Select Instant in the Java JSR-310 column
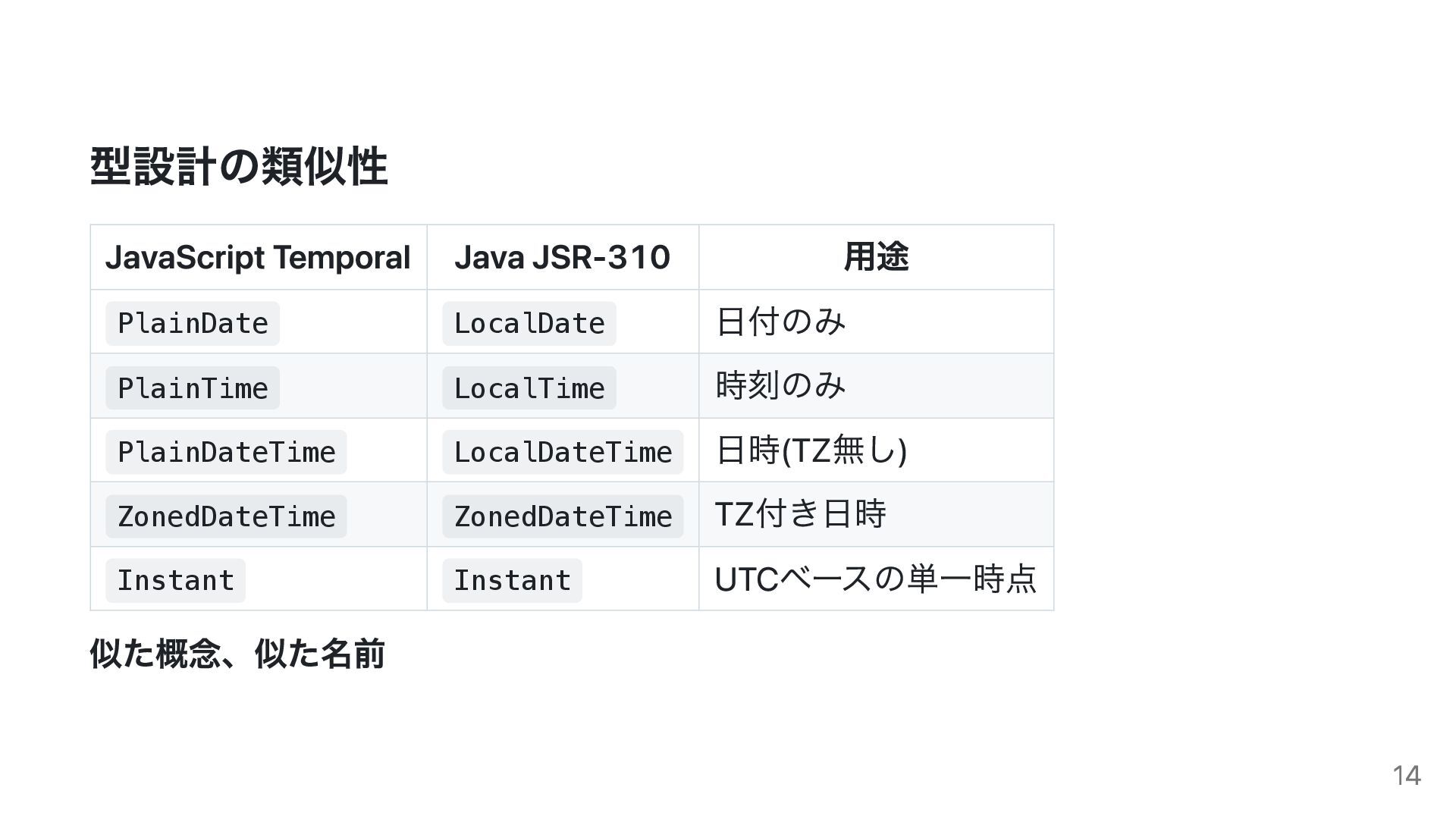Viewport: 1456px width, 819px height. point(512,581)
